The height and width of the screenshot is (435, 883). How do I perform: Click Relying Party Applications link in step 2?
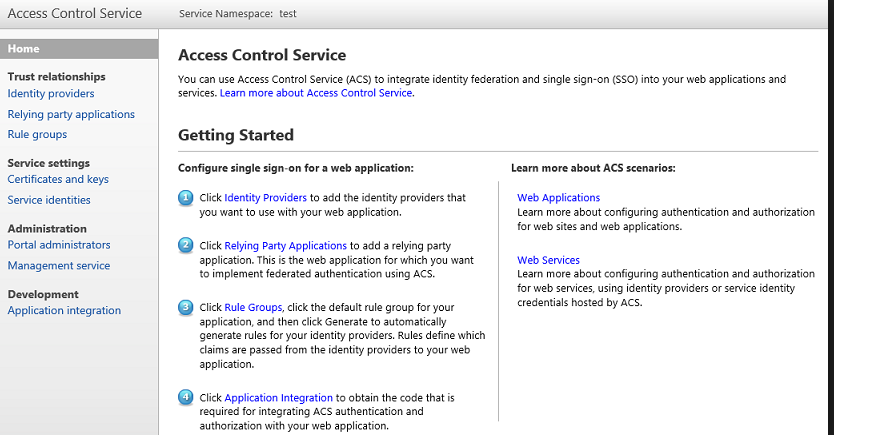286,246
